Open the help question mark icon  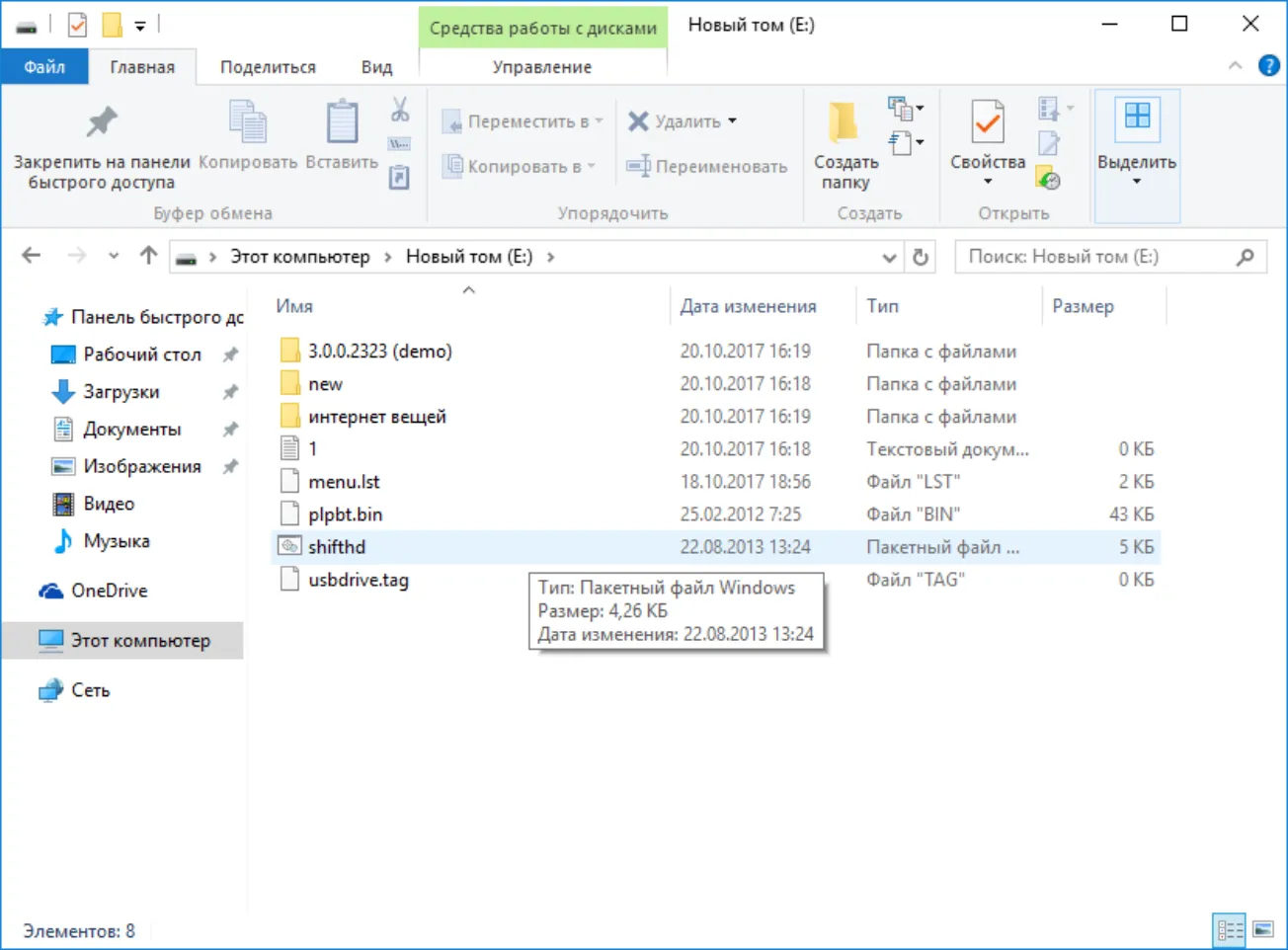1269,66
